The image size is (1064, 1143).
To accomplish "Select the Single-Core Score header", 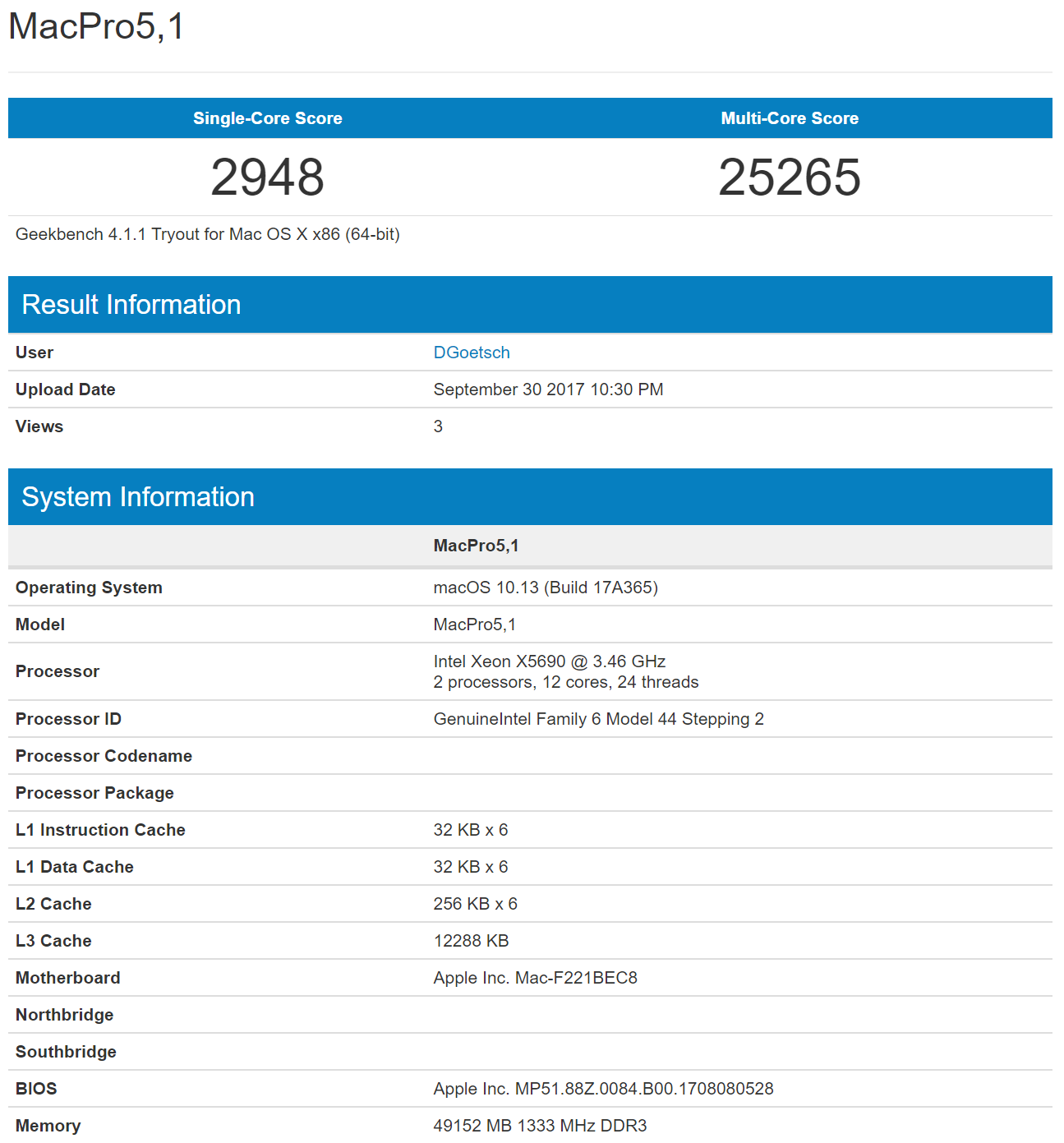I will pos(268,118).
